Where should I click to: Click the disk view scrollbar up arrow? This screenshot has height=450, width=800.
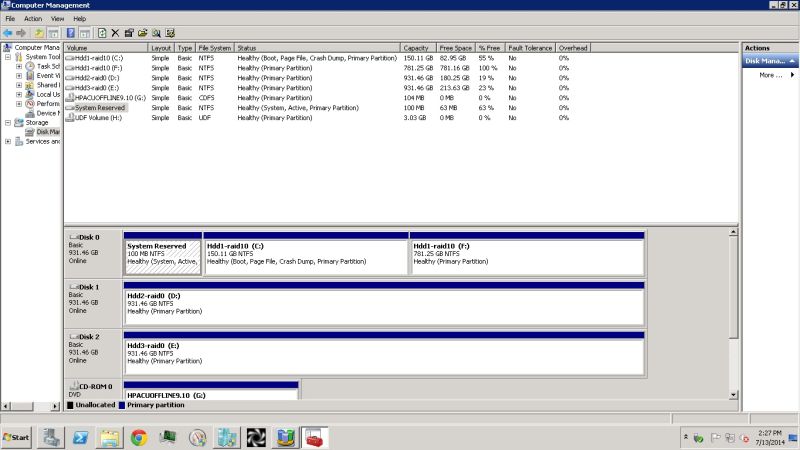(733, 232)
